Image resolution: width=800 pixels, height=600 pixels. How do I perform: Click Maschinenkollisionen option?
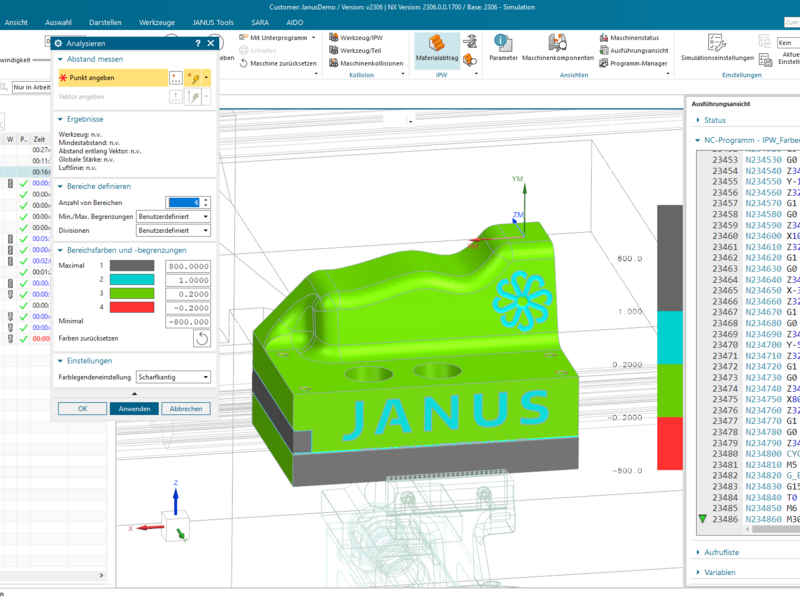(x=366, y=63)
